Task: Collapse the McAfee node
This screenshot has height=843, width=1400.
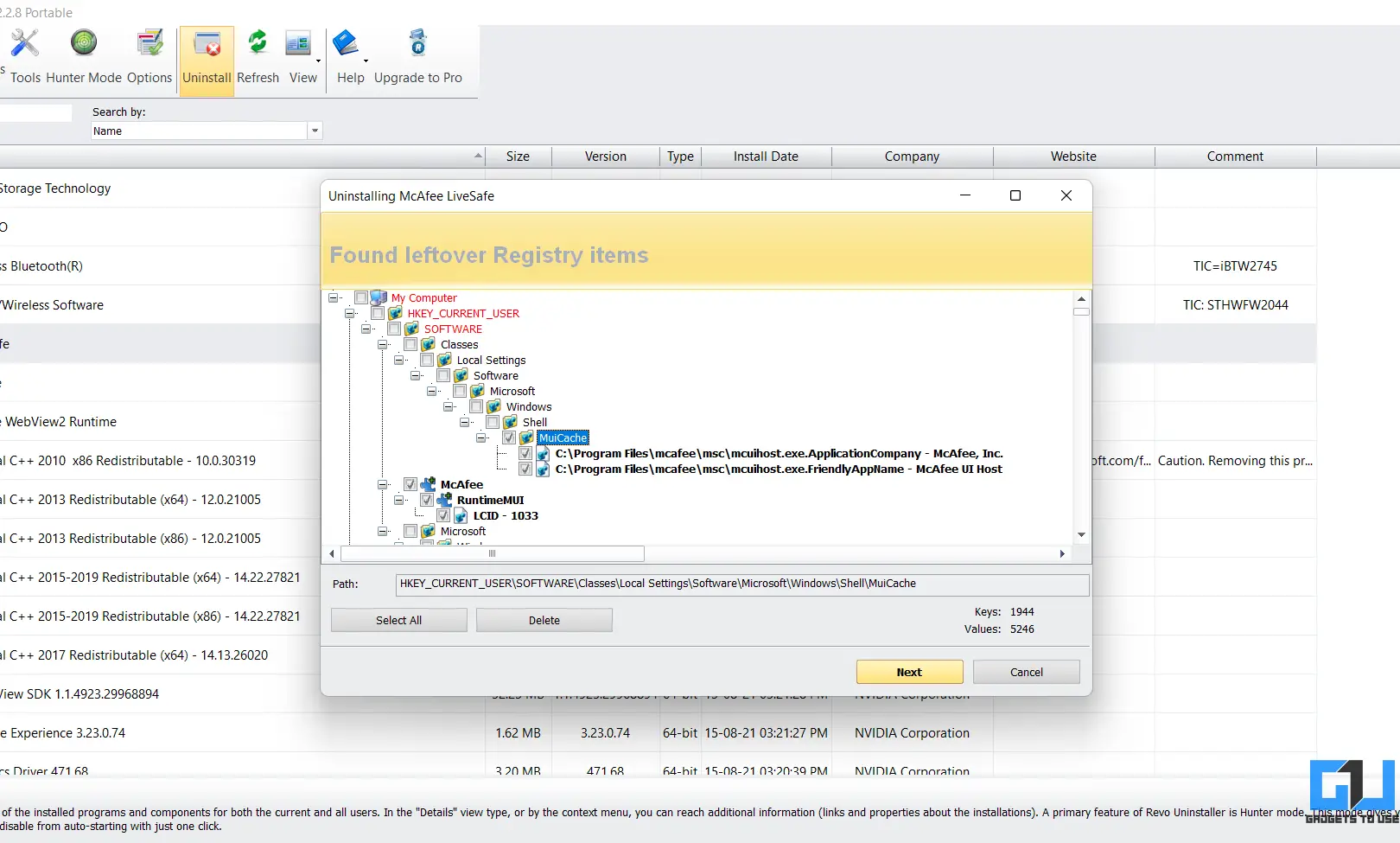Action: point(382,484)
